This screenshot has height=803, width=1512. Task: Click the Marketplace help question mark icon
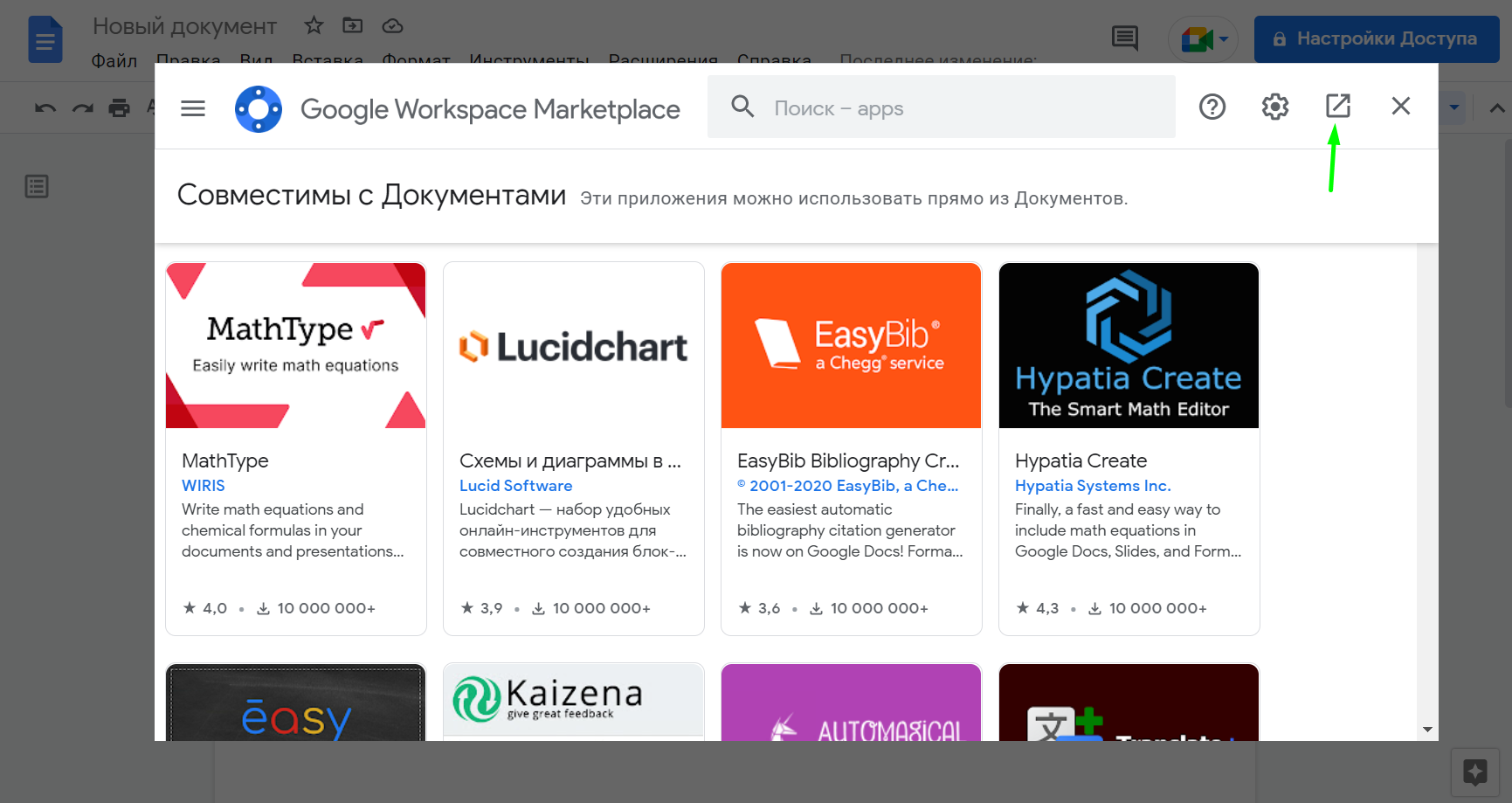pos(1212,107)
